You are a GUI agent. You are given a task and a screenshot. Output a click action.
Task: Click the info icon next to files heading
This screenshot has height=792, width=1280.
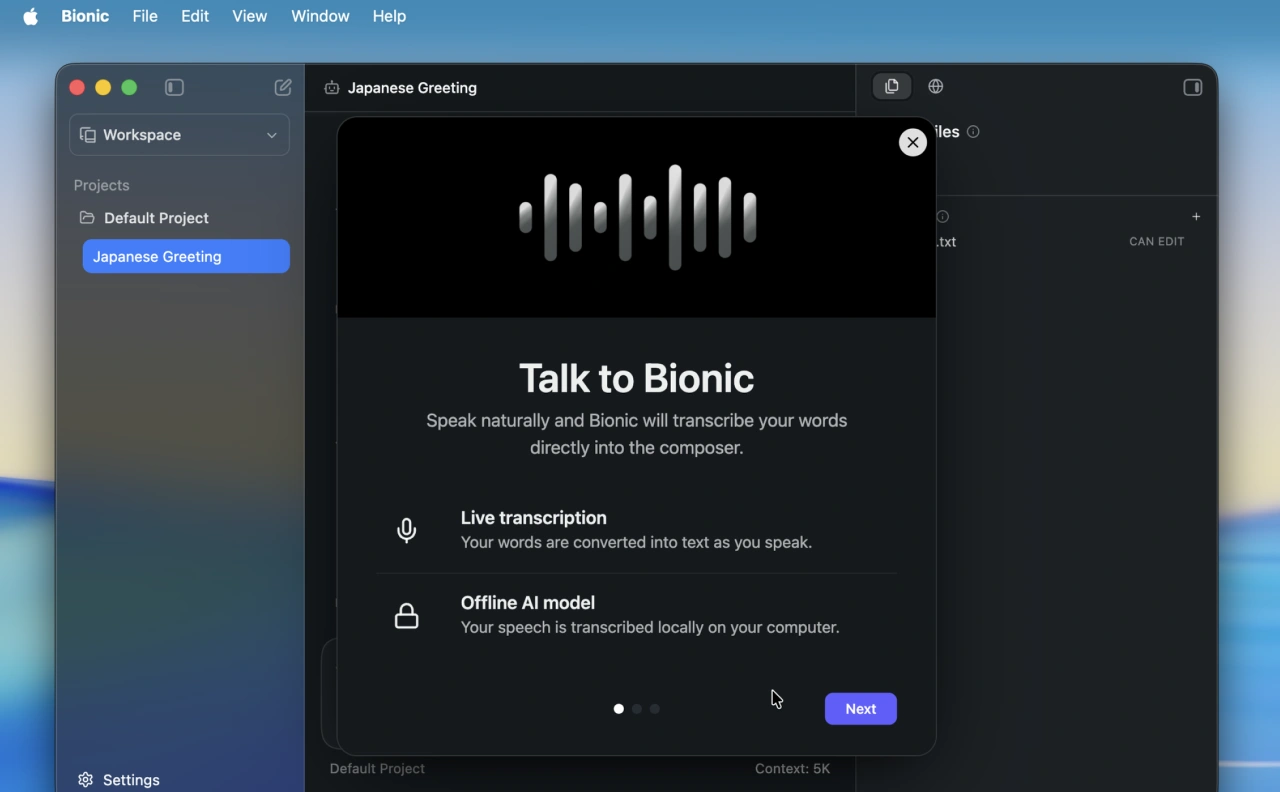973,132
